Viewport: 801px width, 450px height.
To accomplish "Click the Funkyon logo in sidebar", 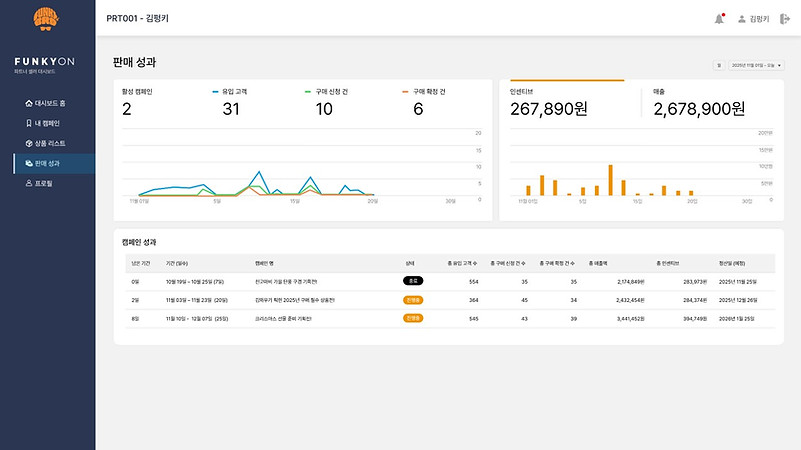I will [x=46, y=19].
